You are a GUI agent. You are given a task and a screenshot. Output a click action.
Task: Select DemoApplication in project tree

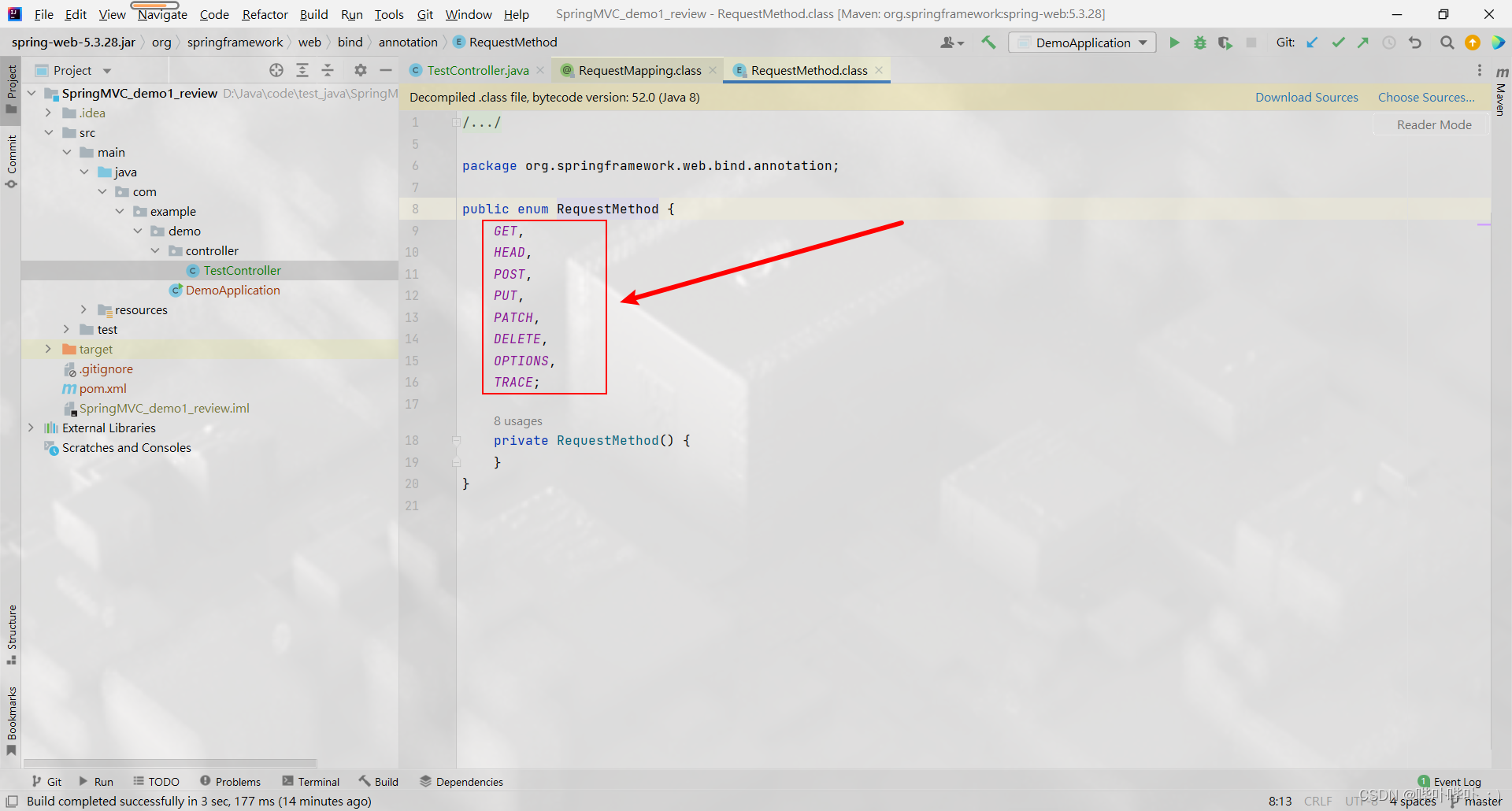coord(232,290)
